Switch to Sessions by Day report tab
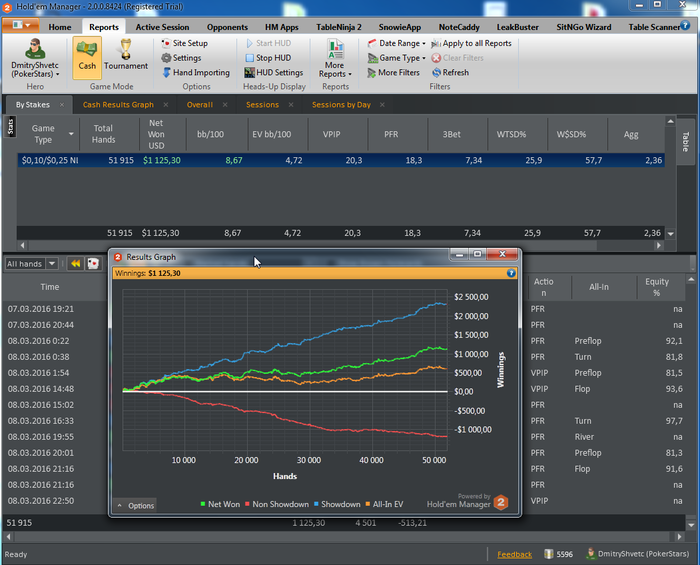This screenshot has width=700, height=565. tap(341, 105)
